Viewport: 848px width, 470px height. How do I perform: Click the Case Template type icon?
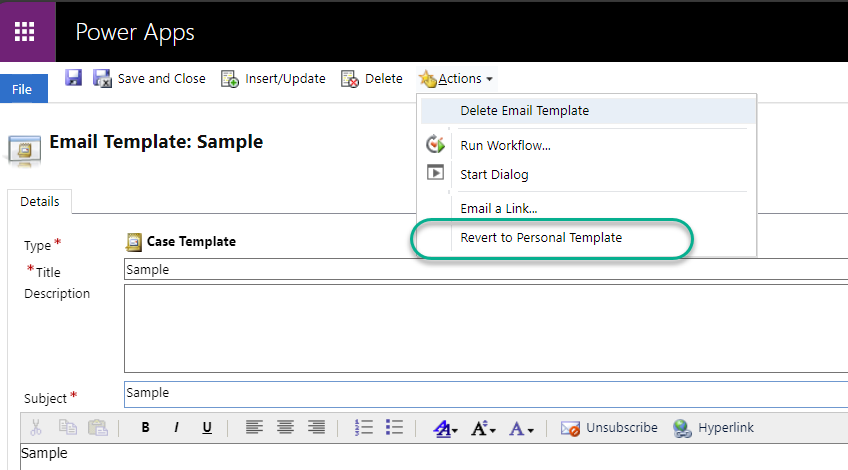pyautogui.click(x=134, y=242)
